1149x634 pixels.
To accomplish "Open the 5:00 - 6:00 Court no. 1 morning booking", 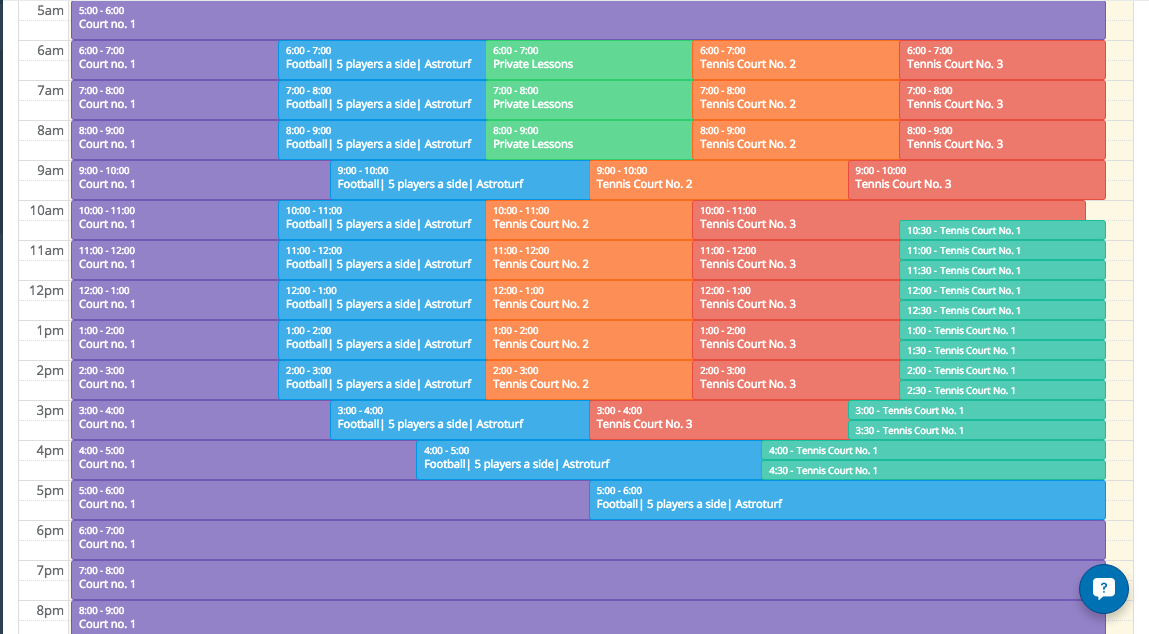I will click(588, 19).
